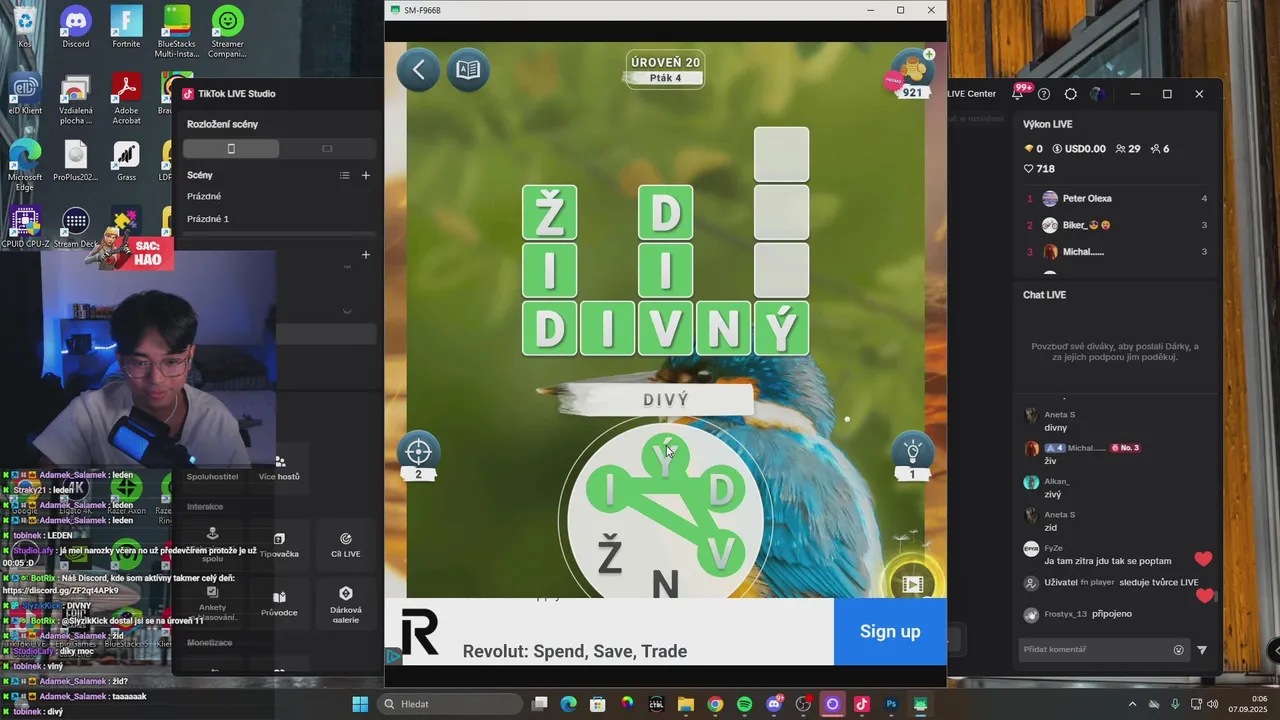Open BlueStacks Multi-Instance desktop shortcut
Screen dimensions: 1280x720
[177, 32]
